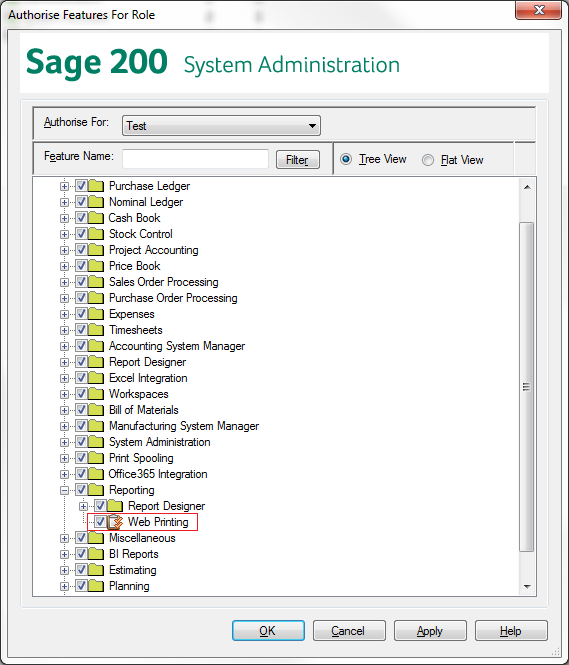This screenshot has height=665, width=569.
Task: Uncheck the Web Printing checkbox
Action: tap(100, 522)
